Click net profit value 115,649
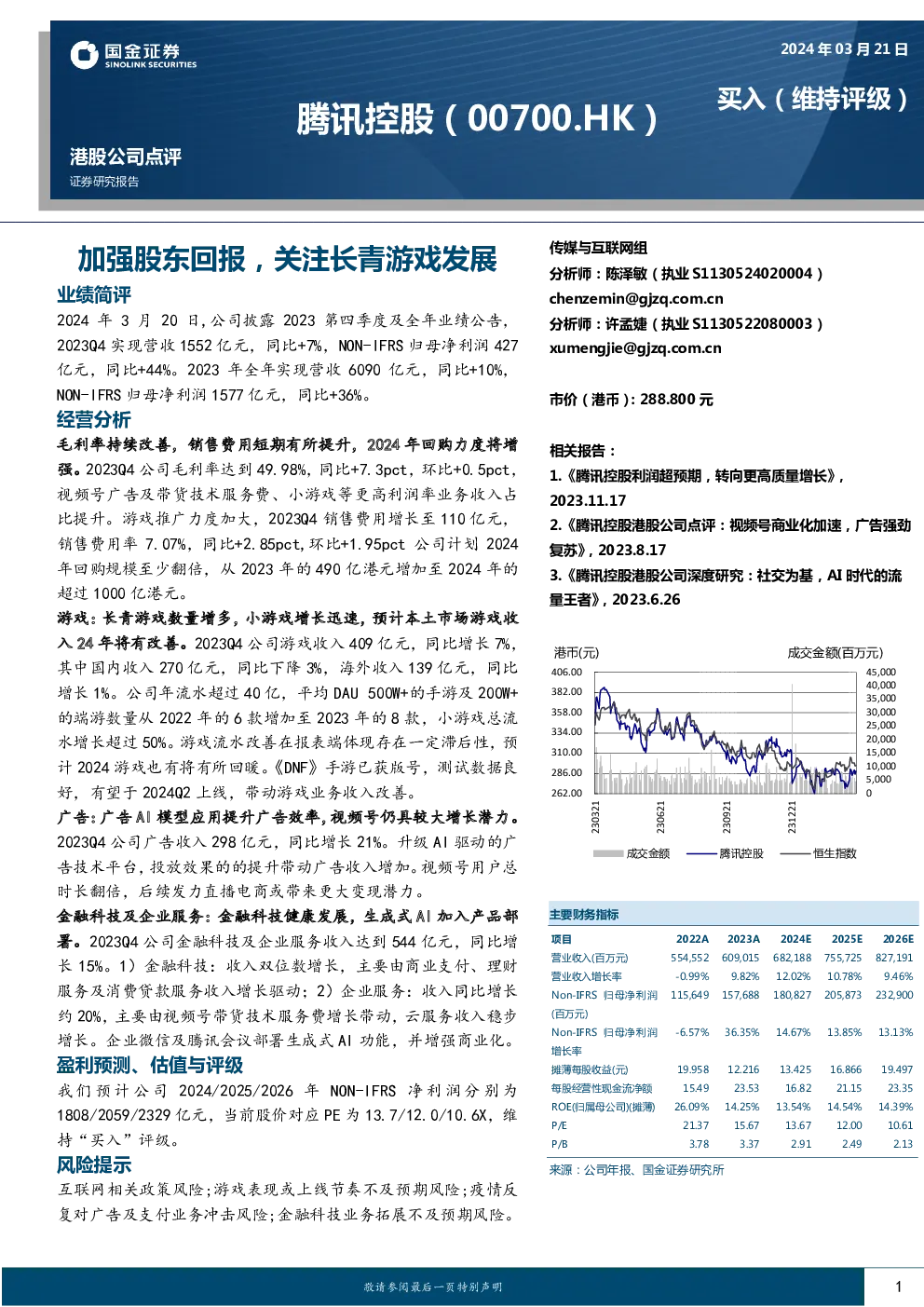The image size is (924, 1307). coord(689,995)
